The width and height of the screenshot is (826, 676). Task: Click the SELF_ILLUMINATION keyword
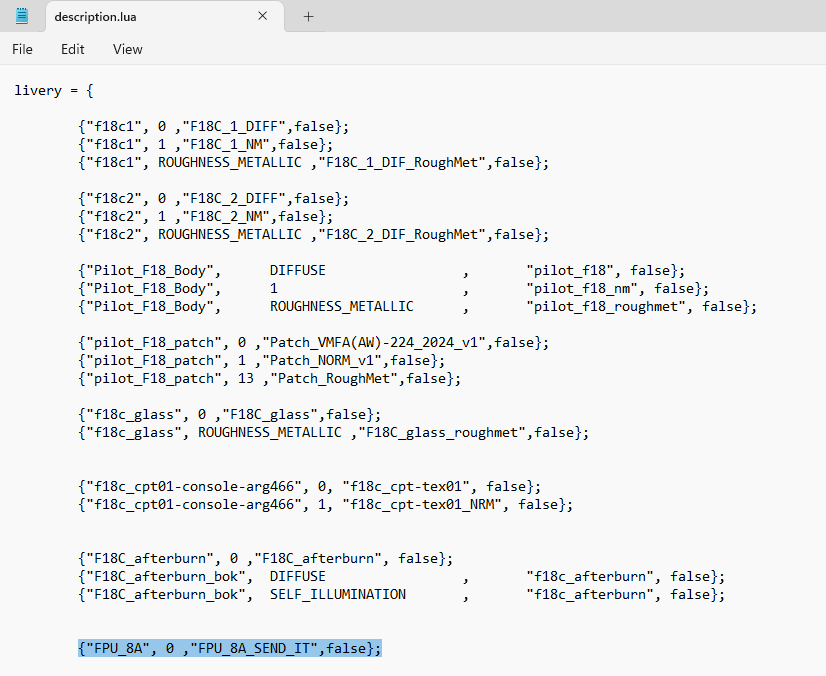pyautogui.click(x=338, y=594)
